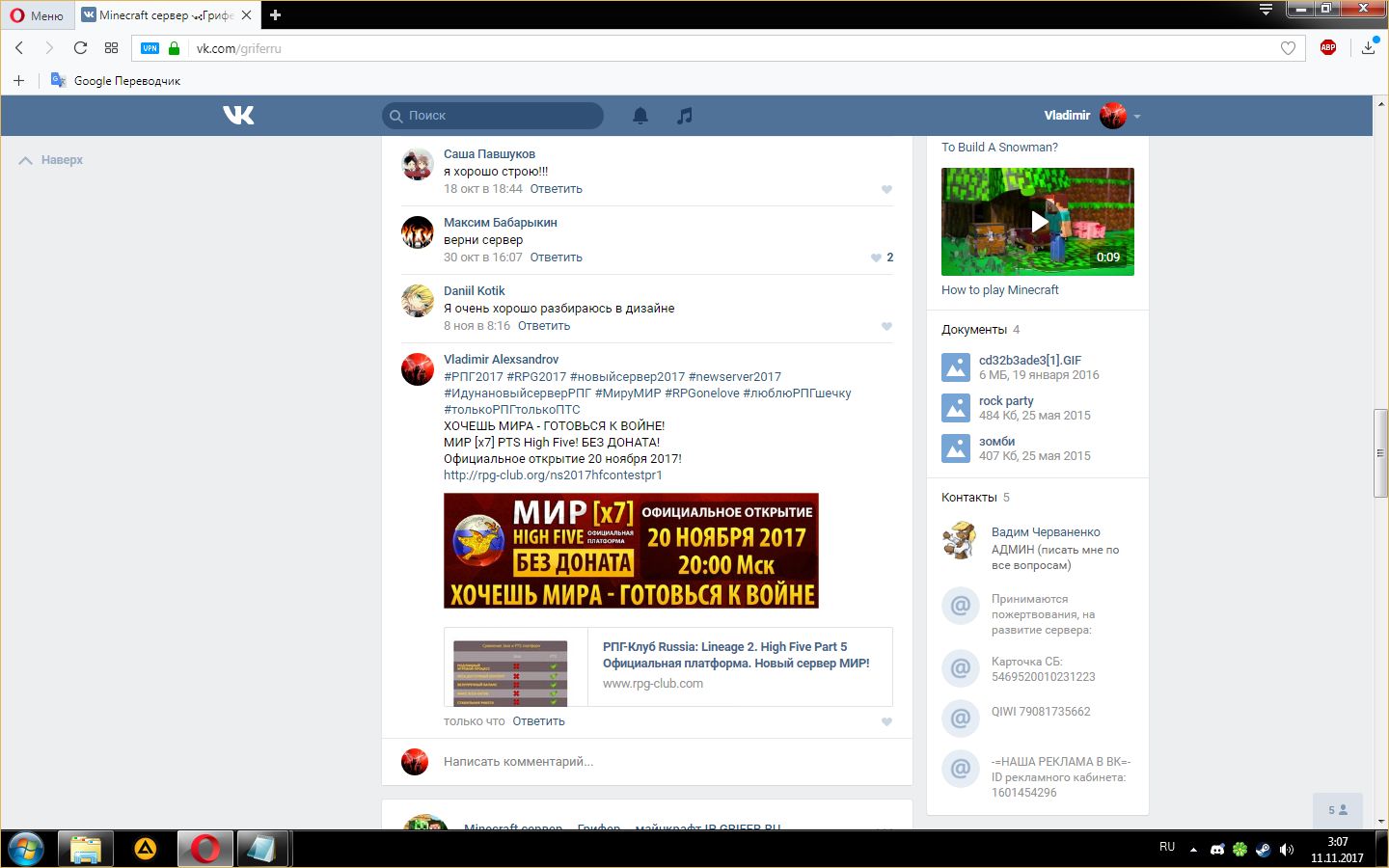Like Саша Павшуков's comment with the heart

click(886, 189)
